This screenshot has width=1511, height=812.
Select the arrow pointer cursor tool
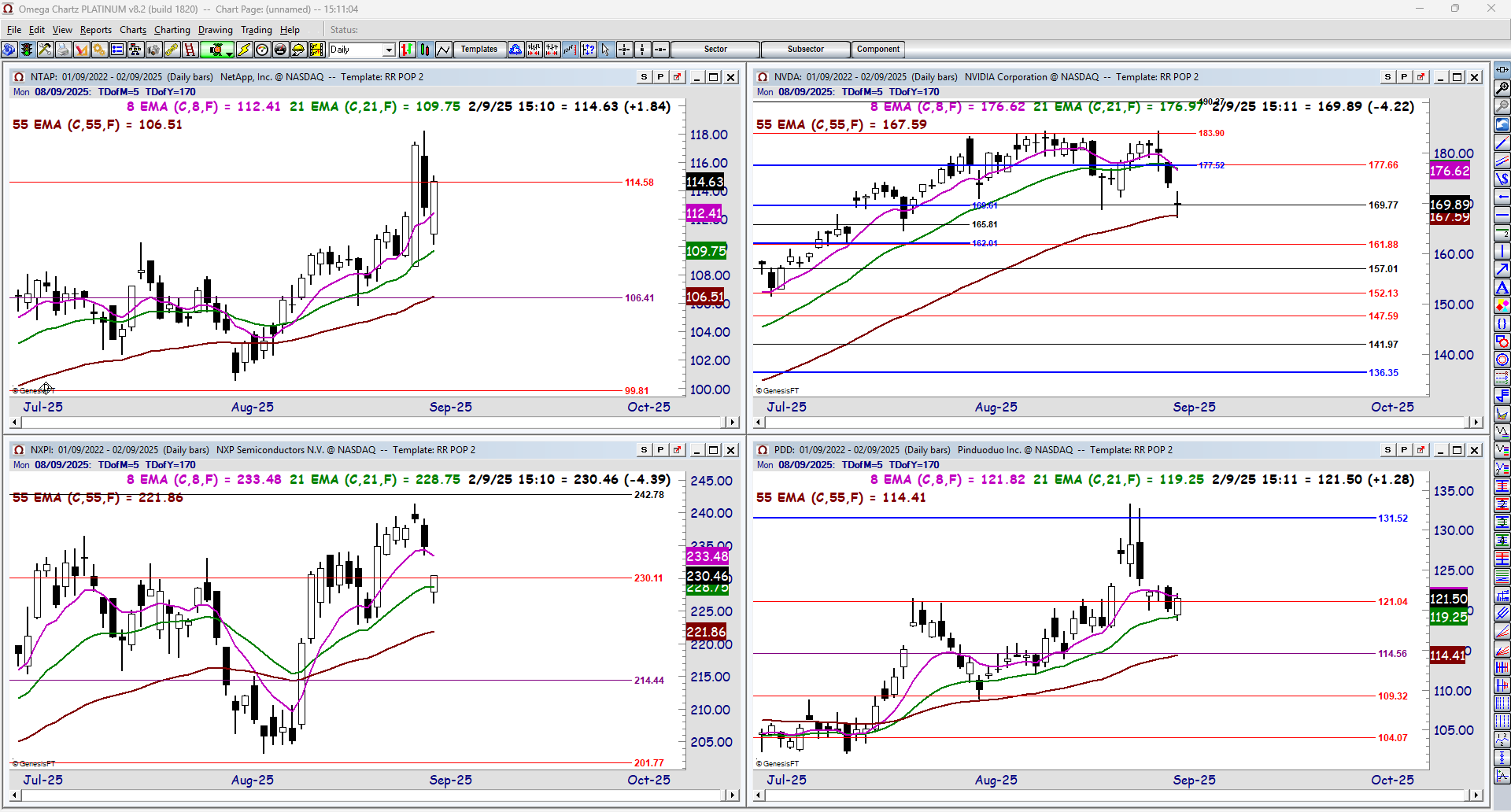pos(606,50)
